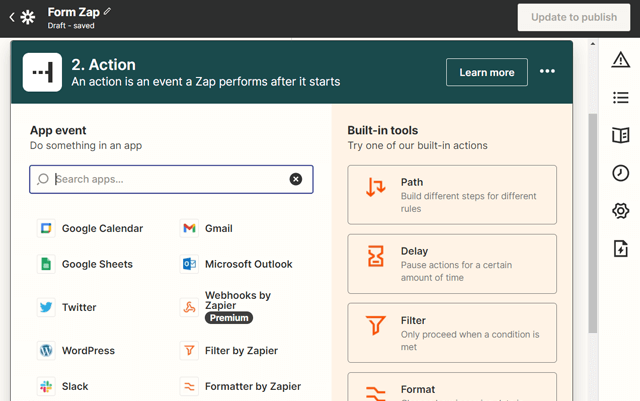Select the Path built-in tool card
The image size is (640, 401).
coord(452,195)
